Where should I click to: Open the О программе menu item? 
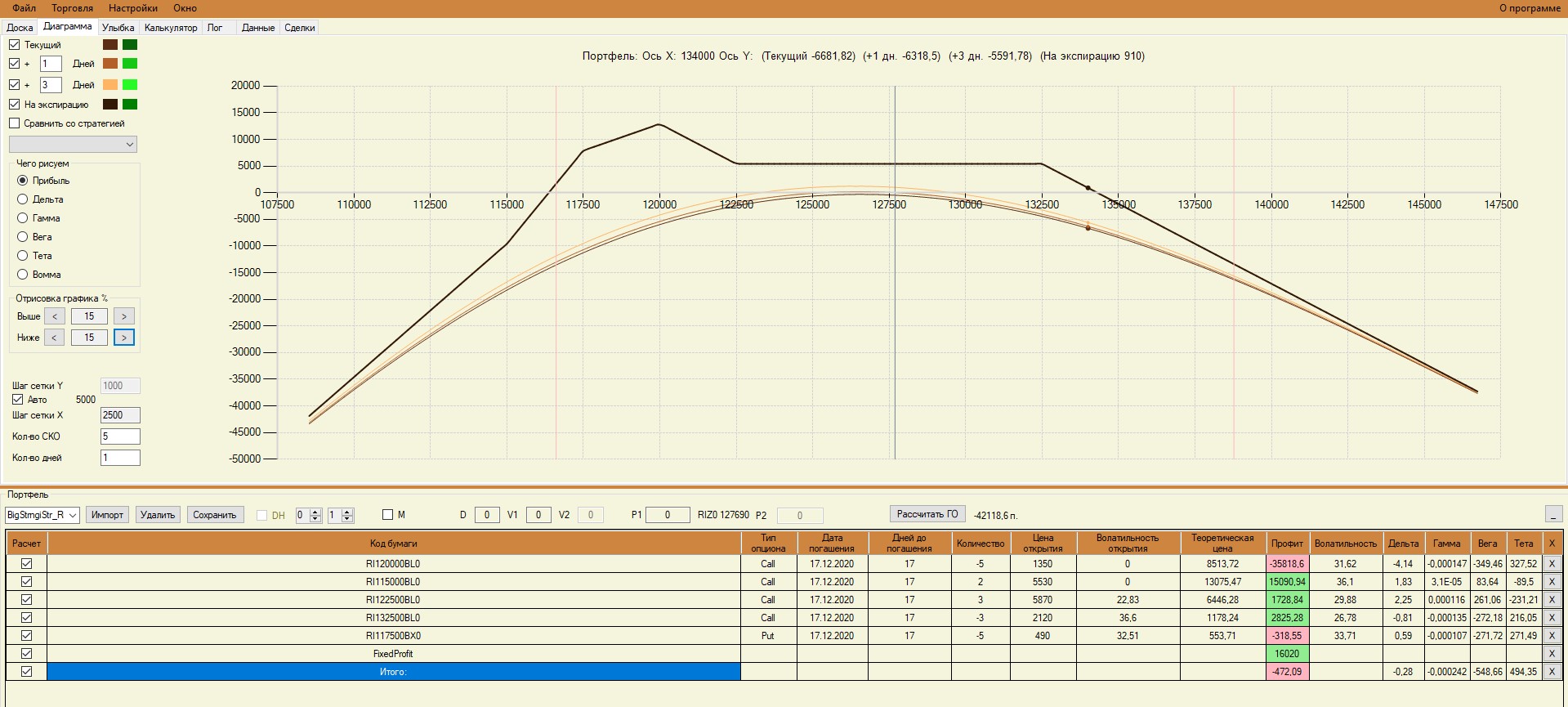[x=1530, y=8]
